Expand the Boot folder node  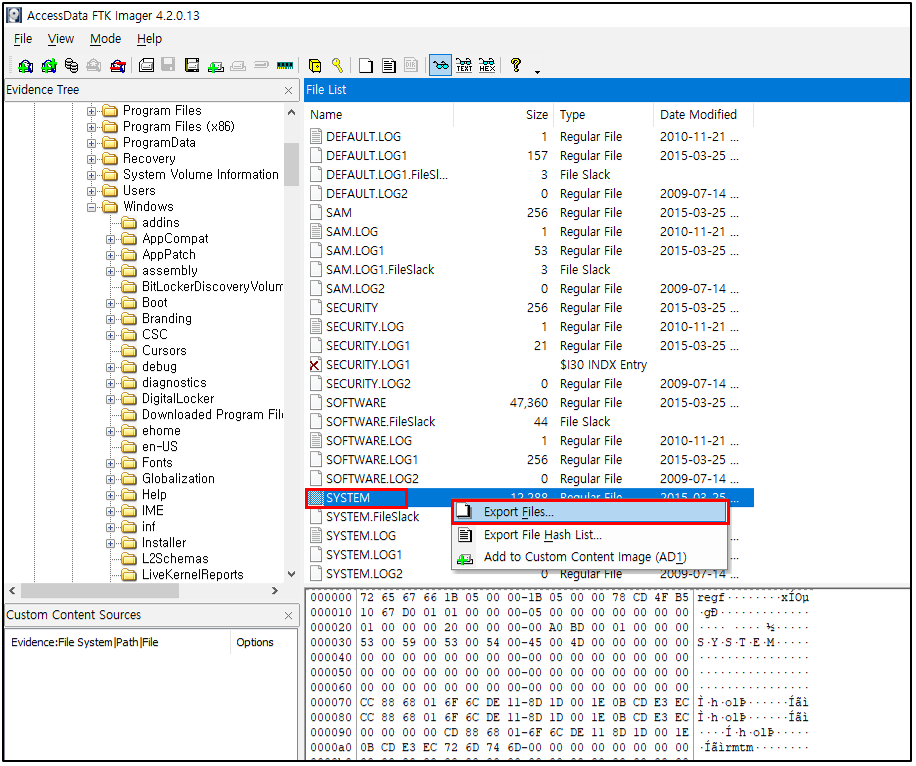coord(110,303)
